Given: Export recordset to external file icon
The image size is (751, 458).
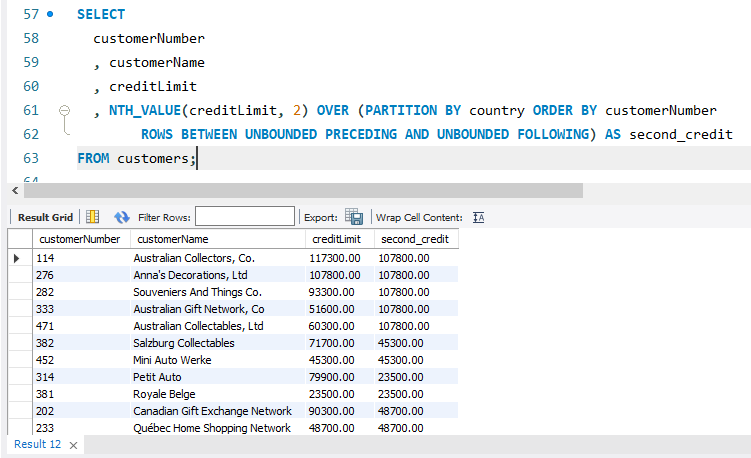Looking at the screenshot, I should (x=354, y=217).
